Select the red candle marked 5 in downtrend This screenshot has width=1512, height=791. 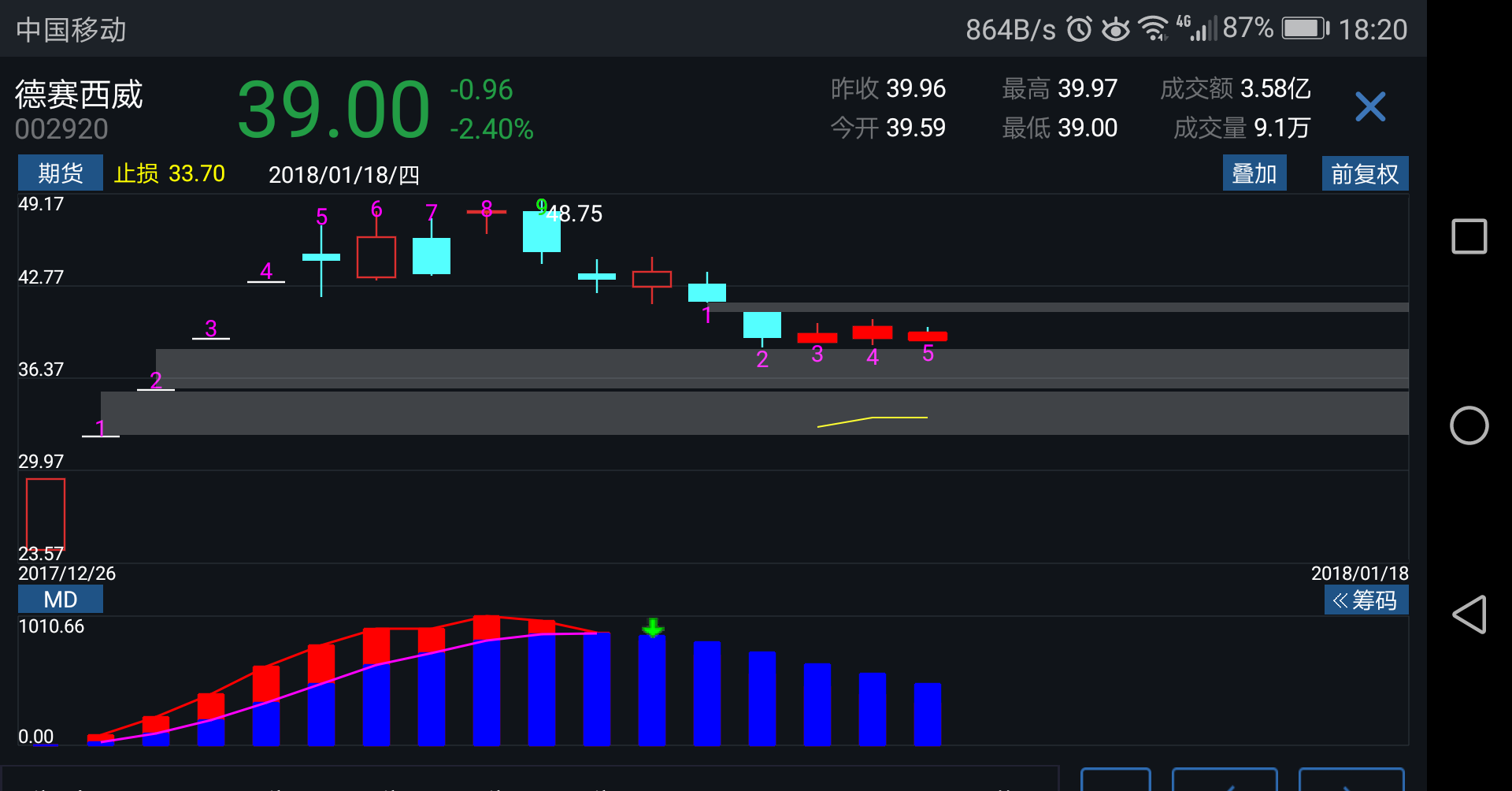click(928, 336)
